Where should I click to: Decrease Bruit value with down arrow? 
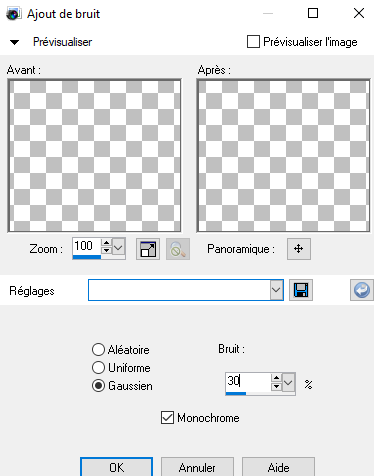[x=276, y=387]
